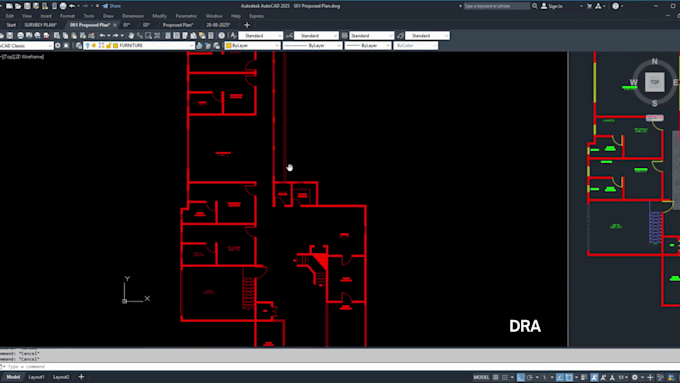Toggle FURNITURE layer on/off light bulb
The image size is (680, 383).
(88, 46)
